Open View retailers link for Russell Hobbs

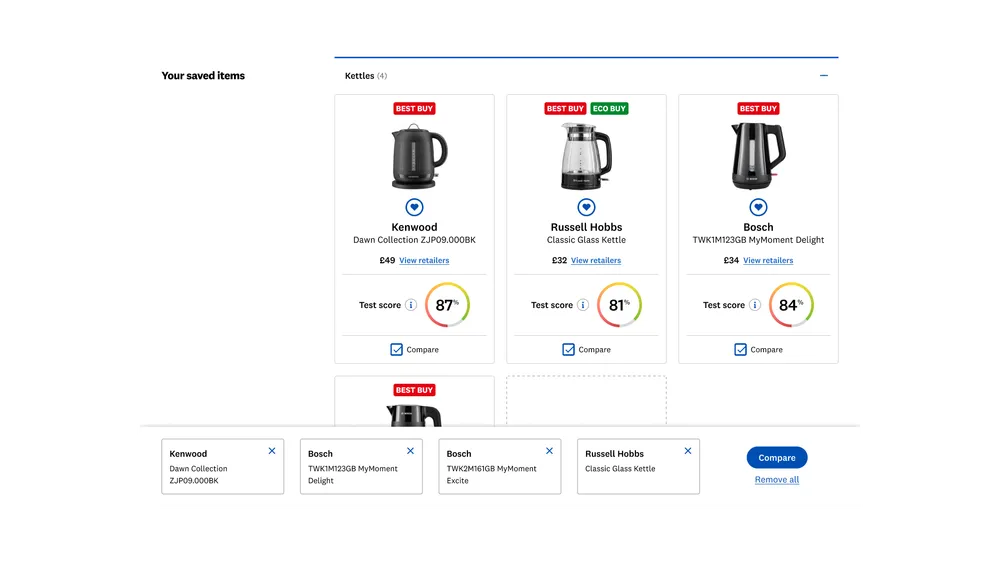click(596, 261)
